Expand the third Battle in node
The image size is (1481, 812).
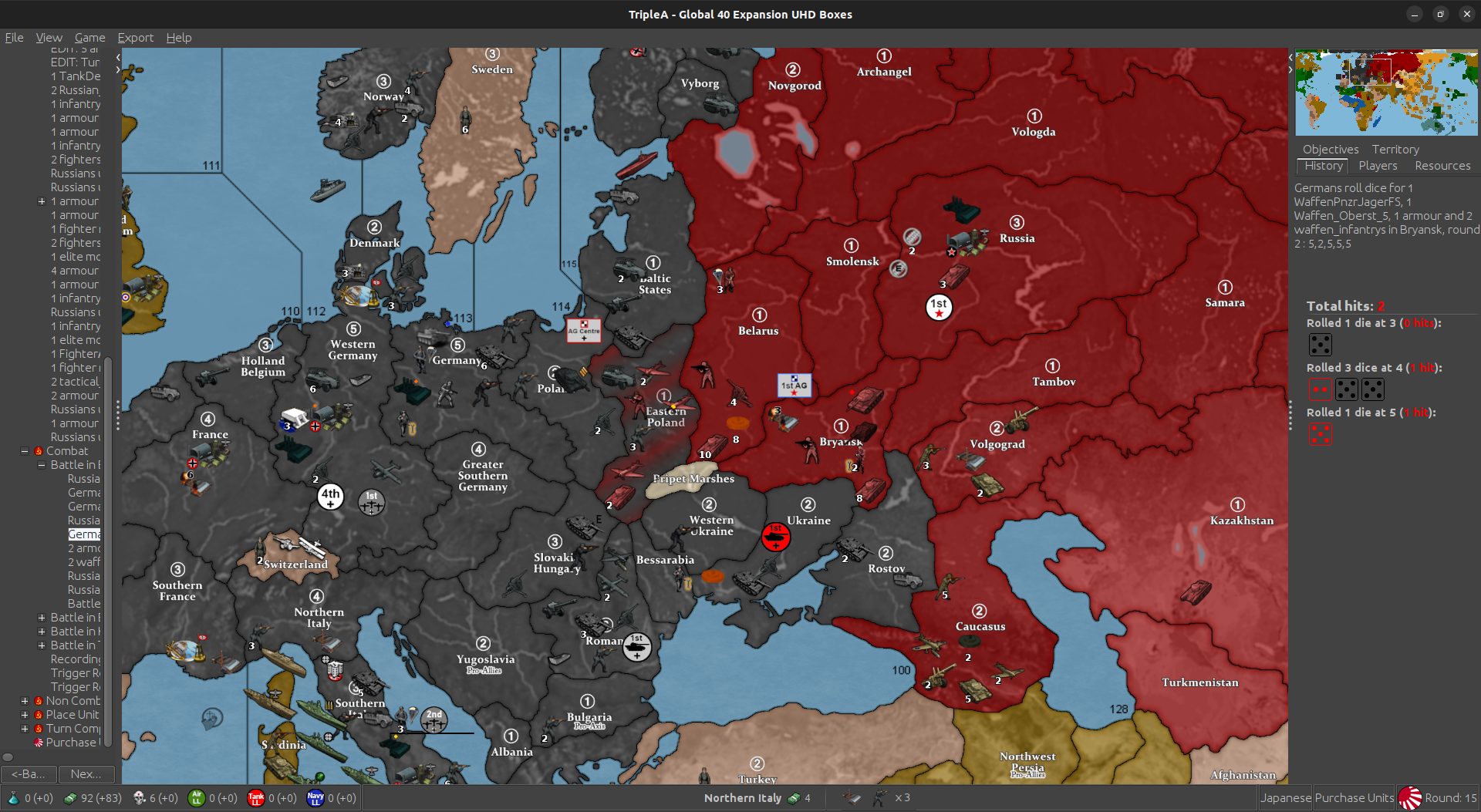42,632
